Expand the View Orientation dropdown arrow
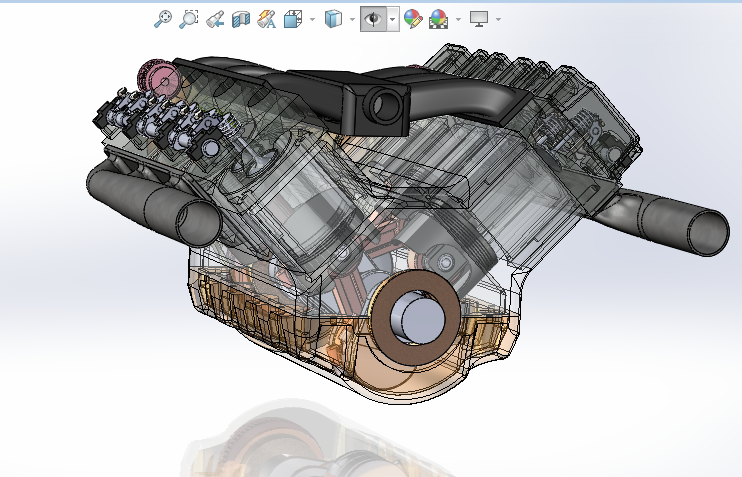Image resolution: width=742 pixels, height=477 pixels. point(312,19)
